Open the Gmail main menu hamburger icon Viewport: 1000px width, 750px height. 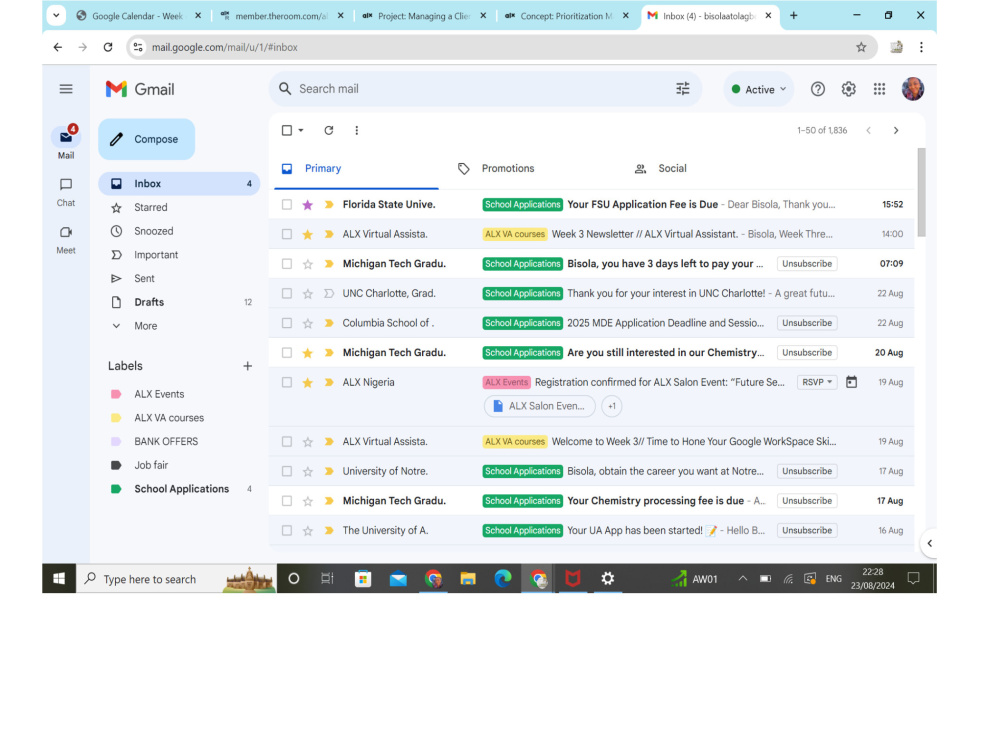point(66,89)
